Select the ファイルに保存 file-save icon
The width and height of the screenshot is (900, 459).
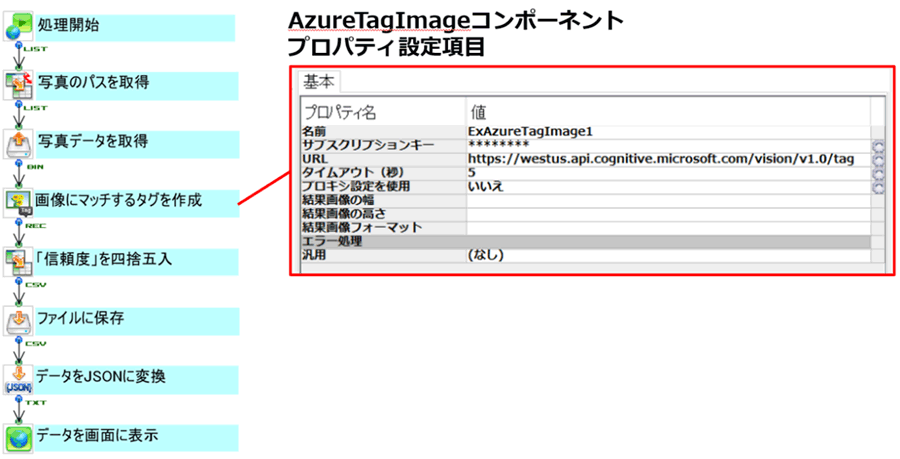point(19,321)
